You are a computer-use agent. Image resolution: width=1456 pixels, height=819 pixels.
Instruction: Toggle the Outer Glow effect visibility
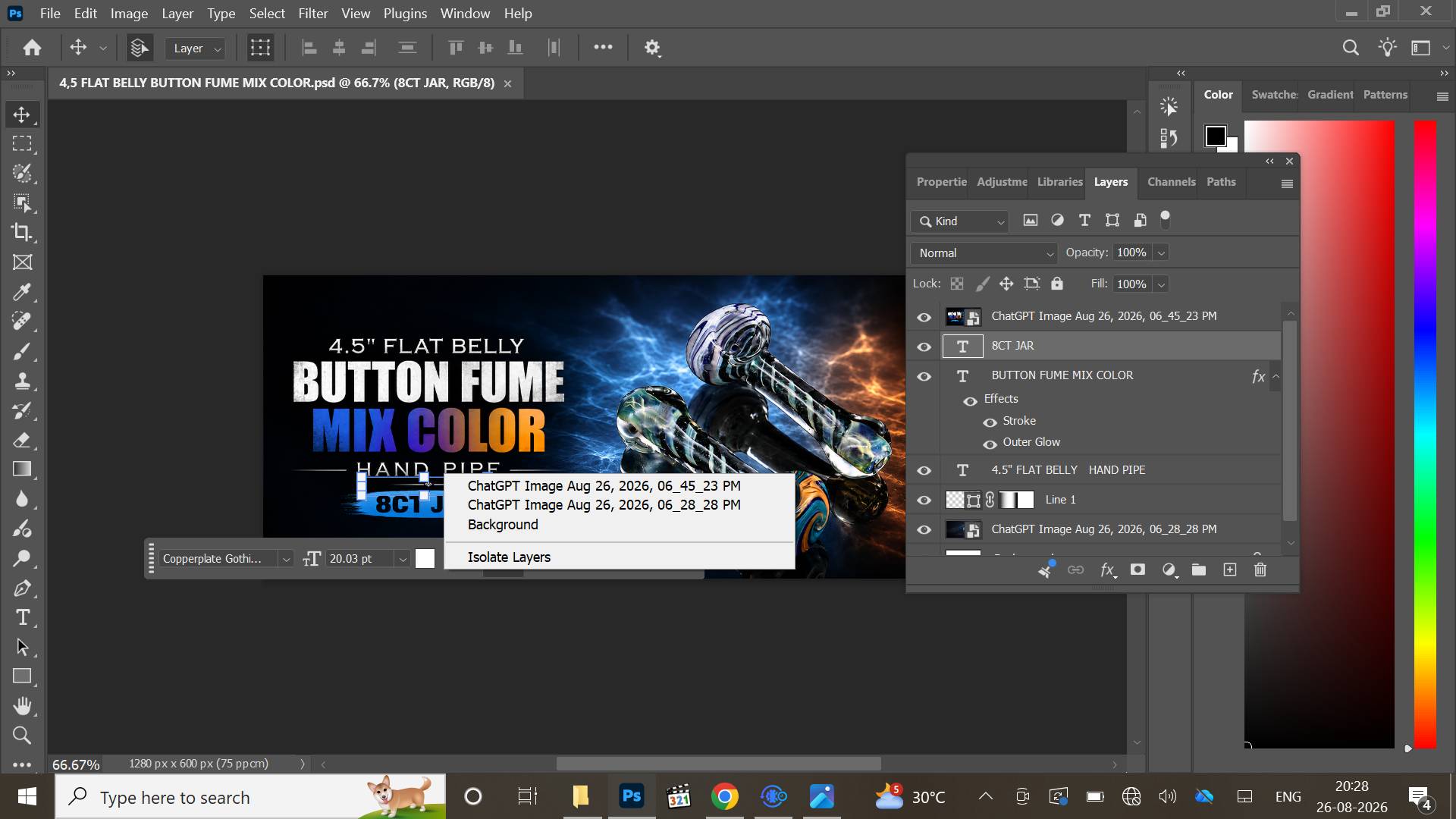click(x=990, y=444)
